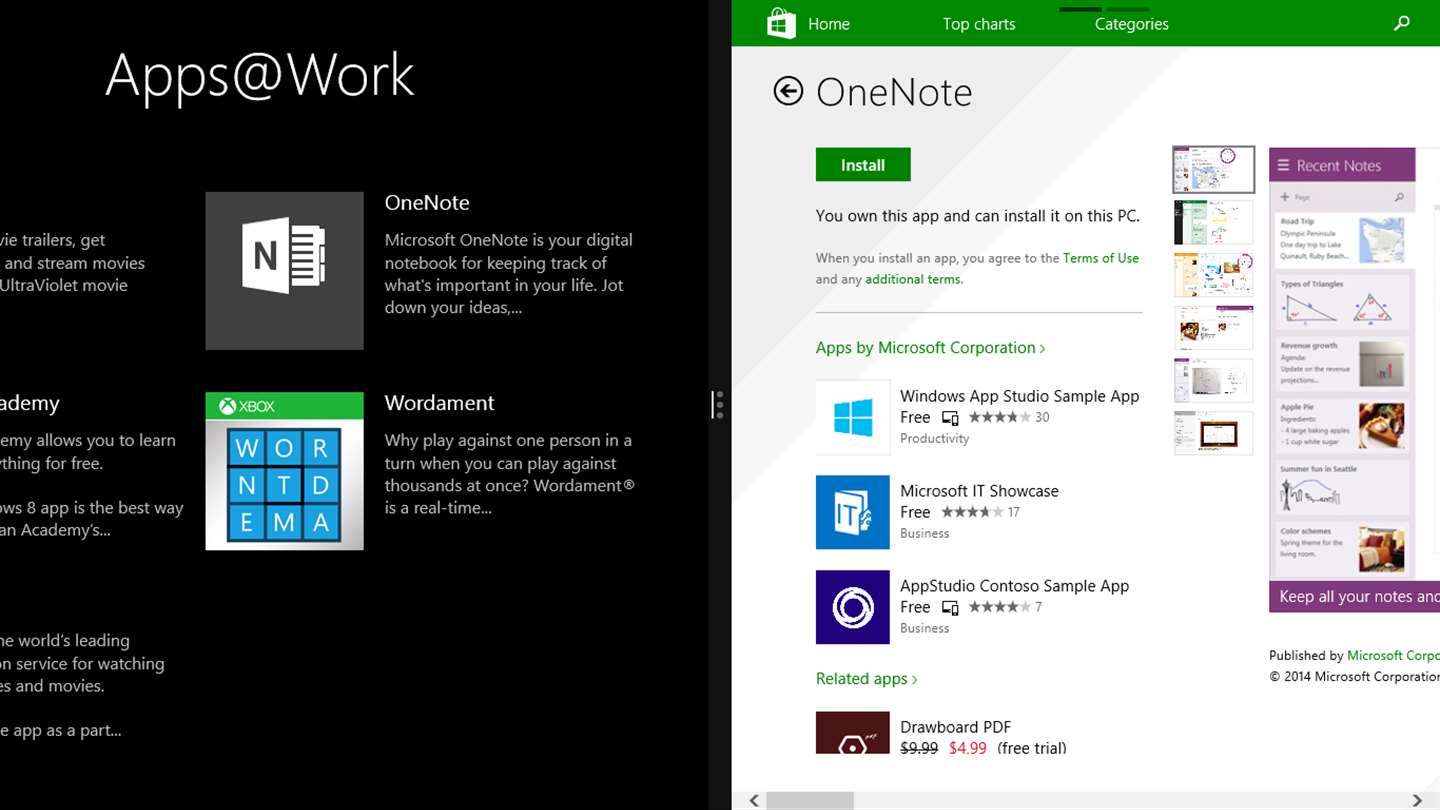Open the Microsoft IT Showcase icon
Image resolution: width=1440 pixels, height=810 pixels.
(x=852, y=512)
